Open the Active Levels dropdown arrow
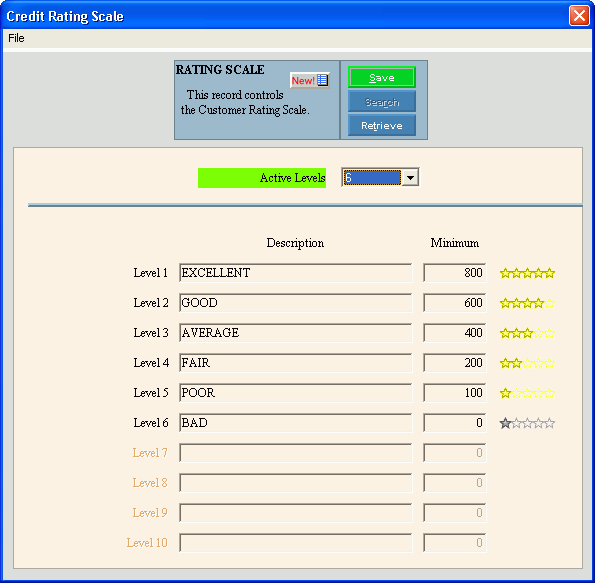Viewport: 595px width, 583px height. pyautogui.click(x=410, y=178)
